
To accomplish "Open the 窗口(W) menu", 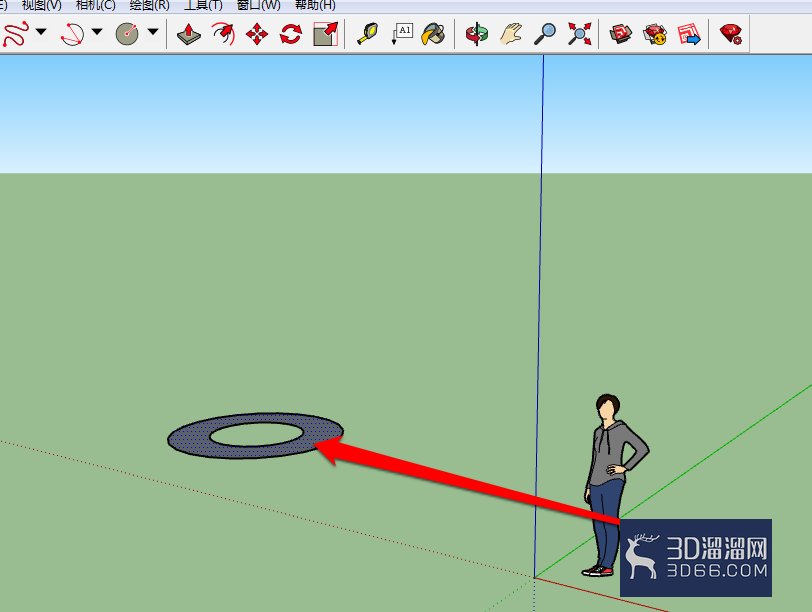I will pos(258,5).
